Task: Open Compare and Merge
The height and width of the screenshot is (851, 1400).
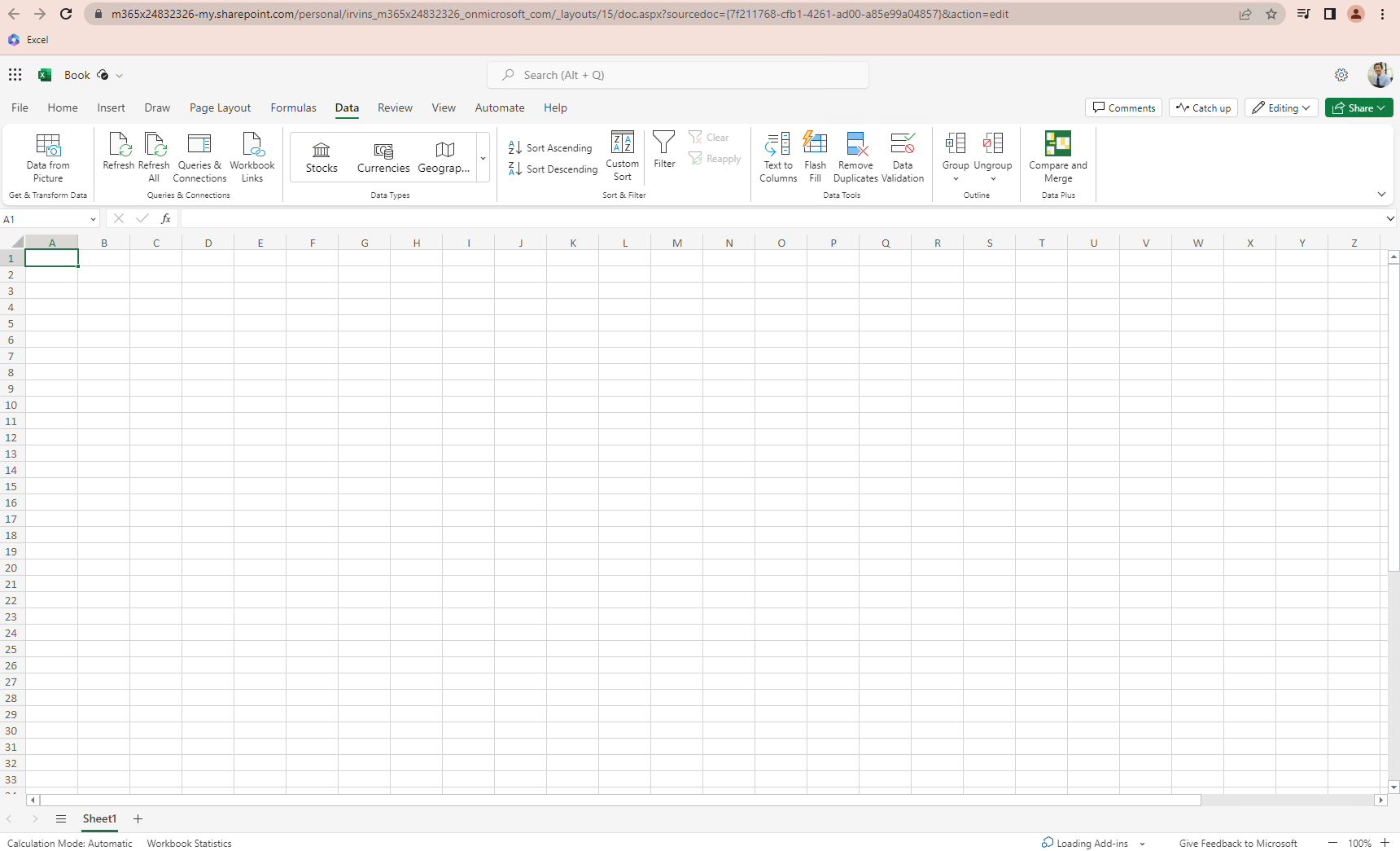Action: (1057, 156)
